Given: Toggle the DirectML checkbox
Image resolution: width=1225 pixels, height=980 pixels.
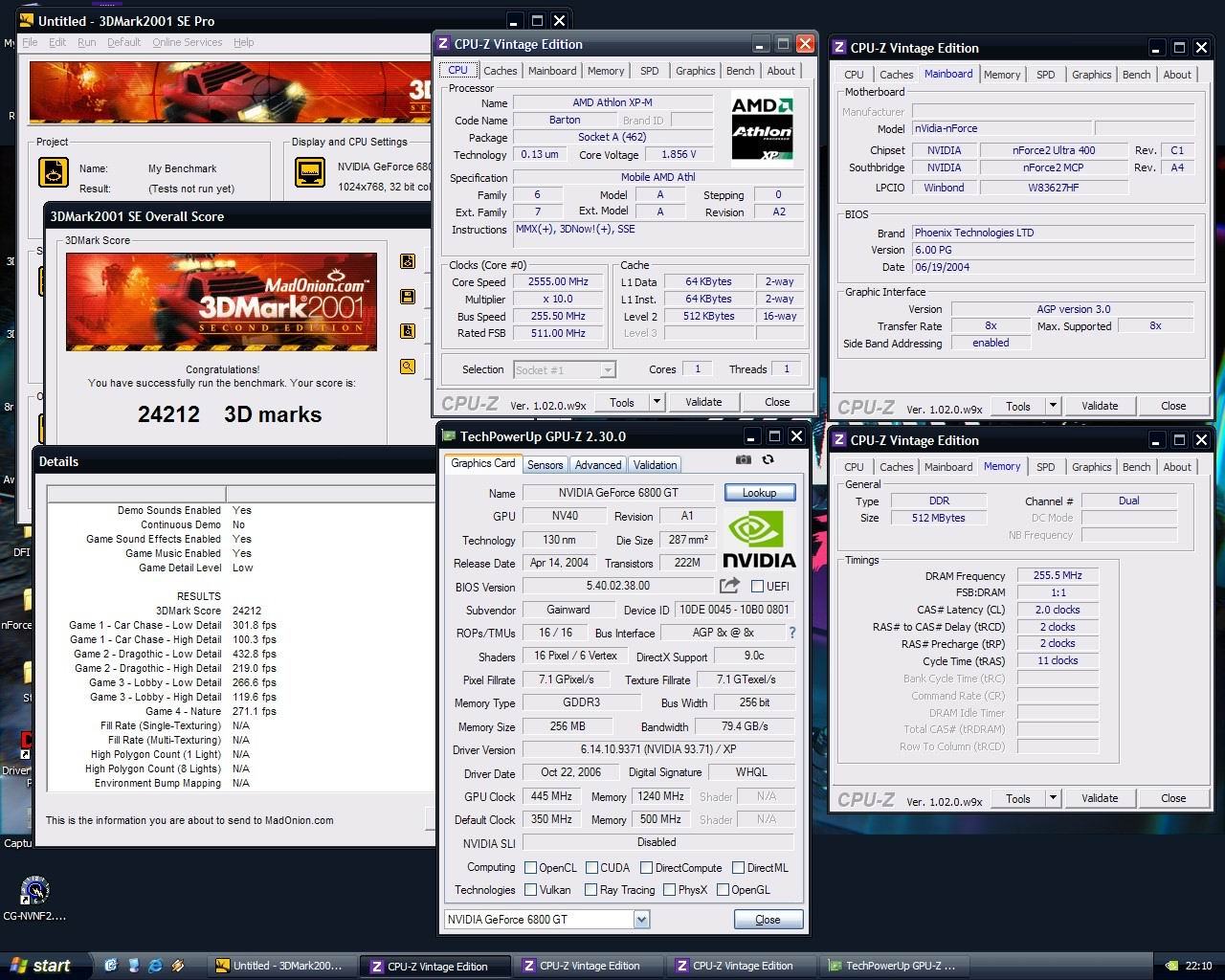Looking at the screenshot, I should (738, 868).
